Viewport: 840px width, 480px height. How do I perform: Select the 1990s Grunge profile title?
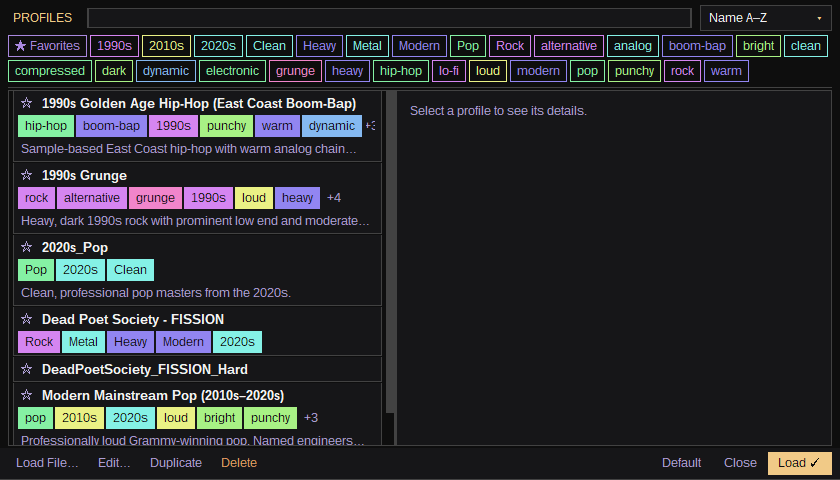tap(84, 175)
